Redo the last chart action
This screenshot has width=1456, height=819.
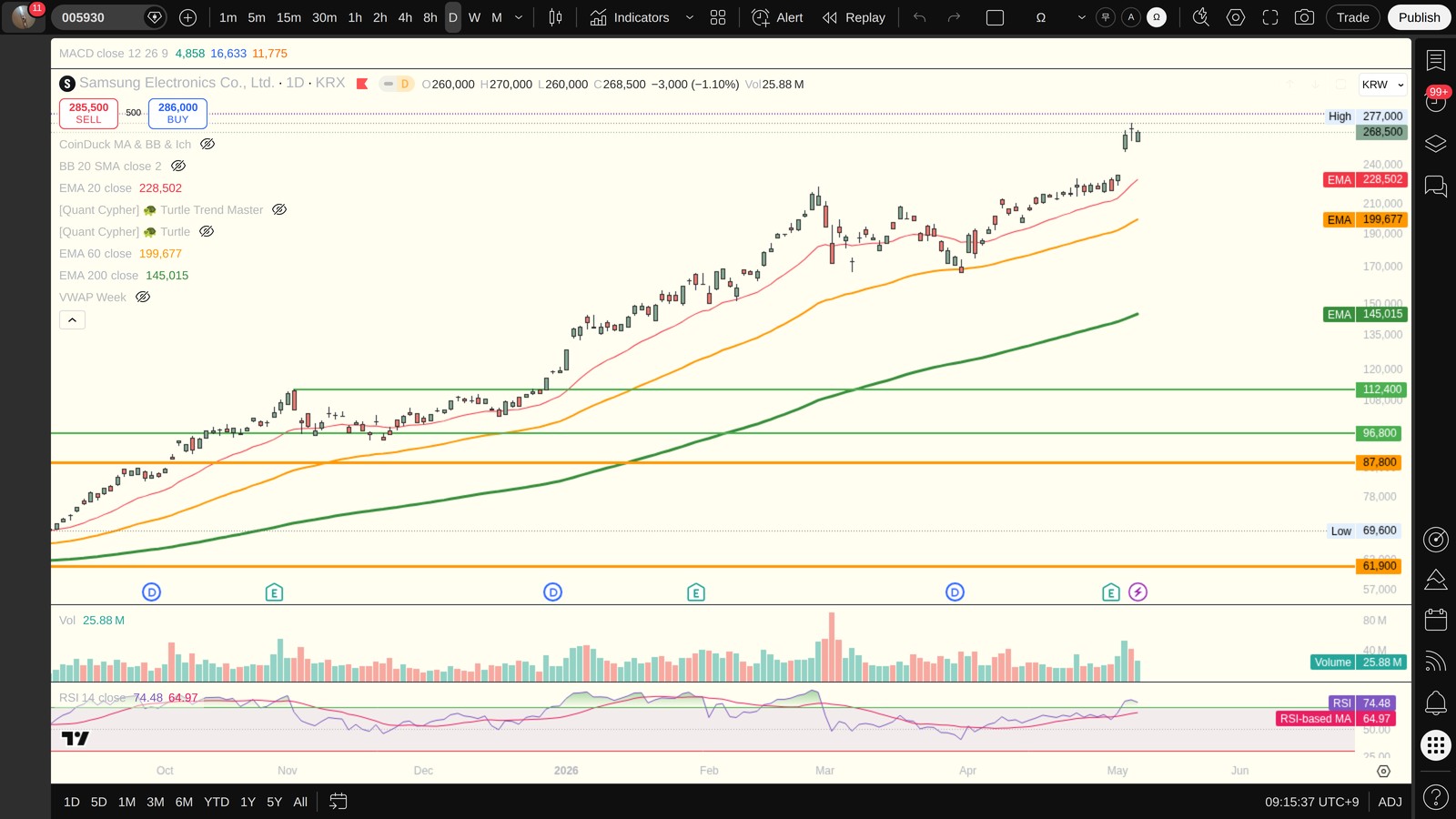(954, 17)
